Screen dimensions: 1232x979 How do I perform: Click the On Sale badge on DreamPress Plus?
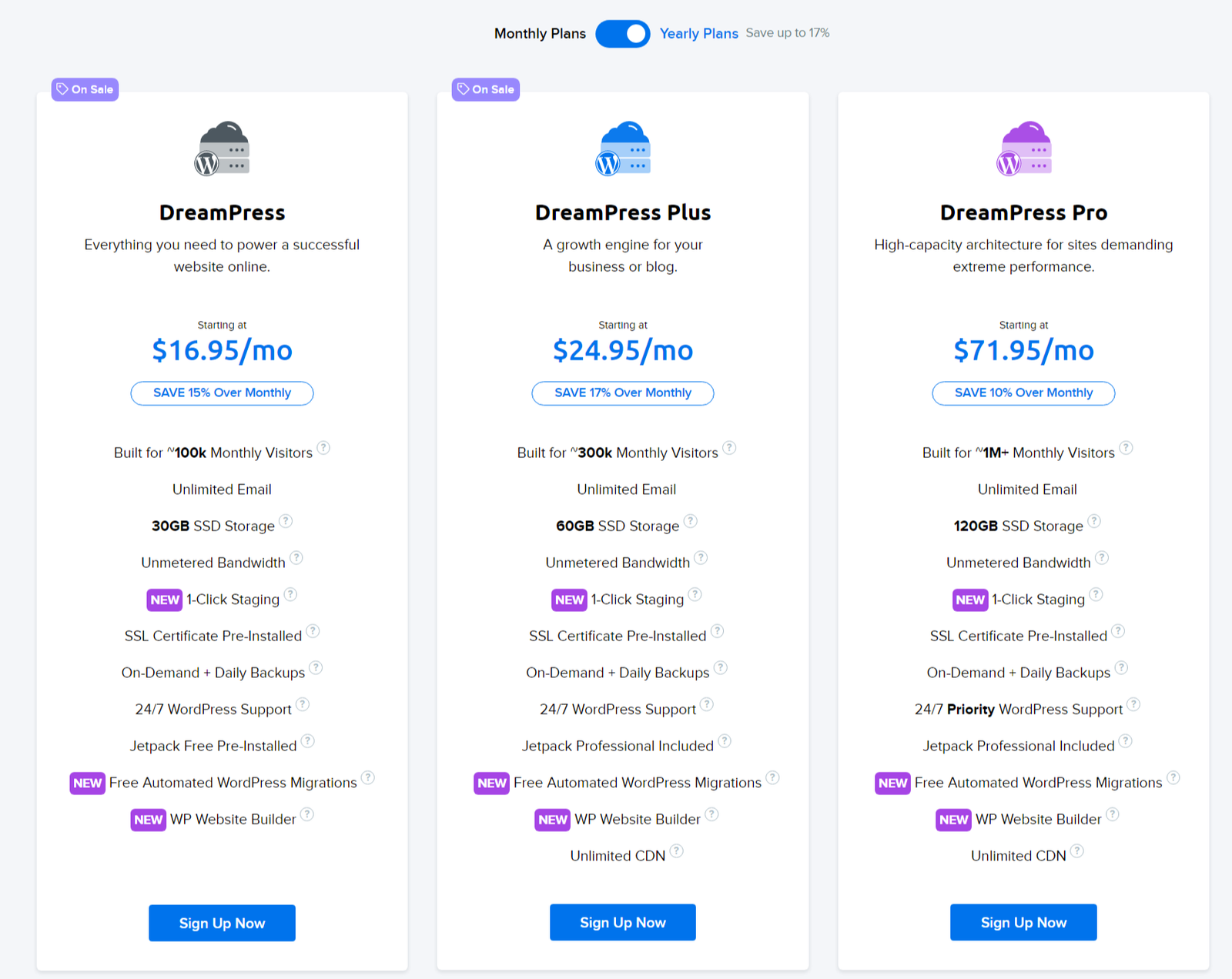pyautogui.click(x=485, y=89)
